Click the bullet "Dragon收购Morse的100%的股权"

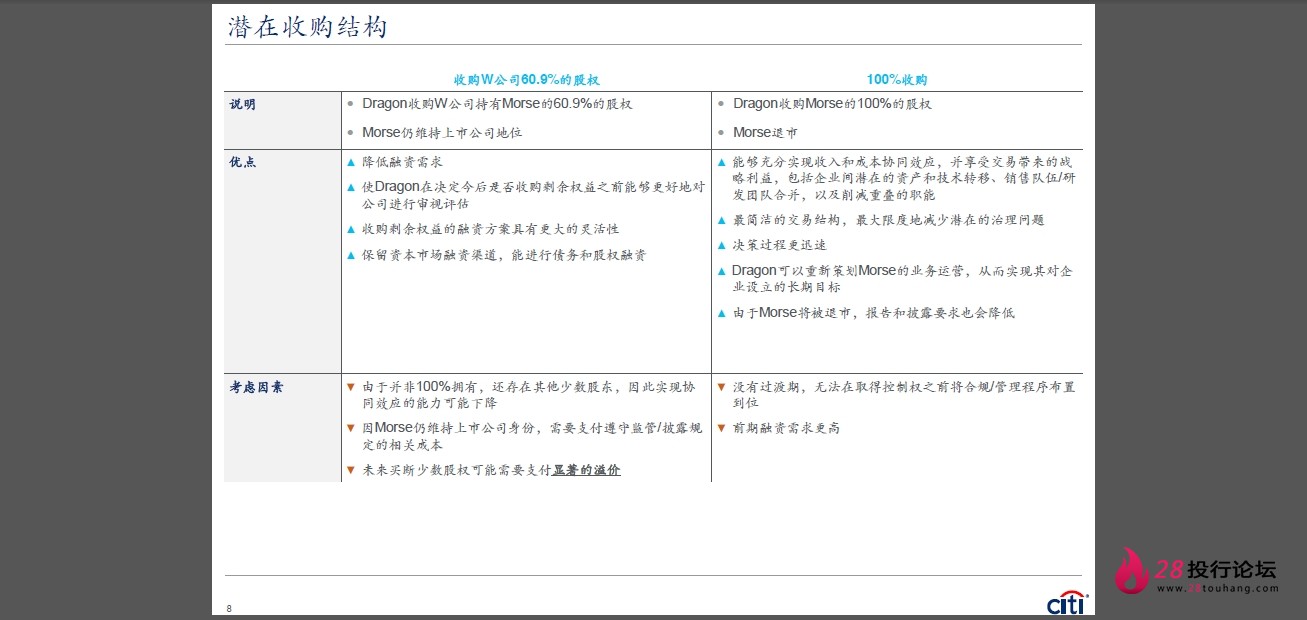click(x=832, y=104)
